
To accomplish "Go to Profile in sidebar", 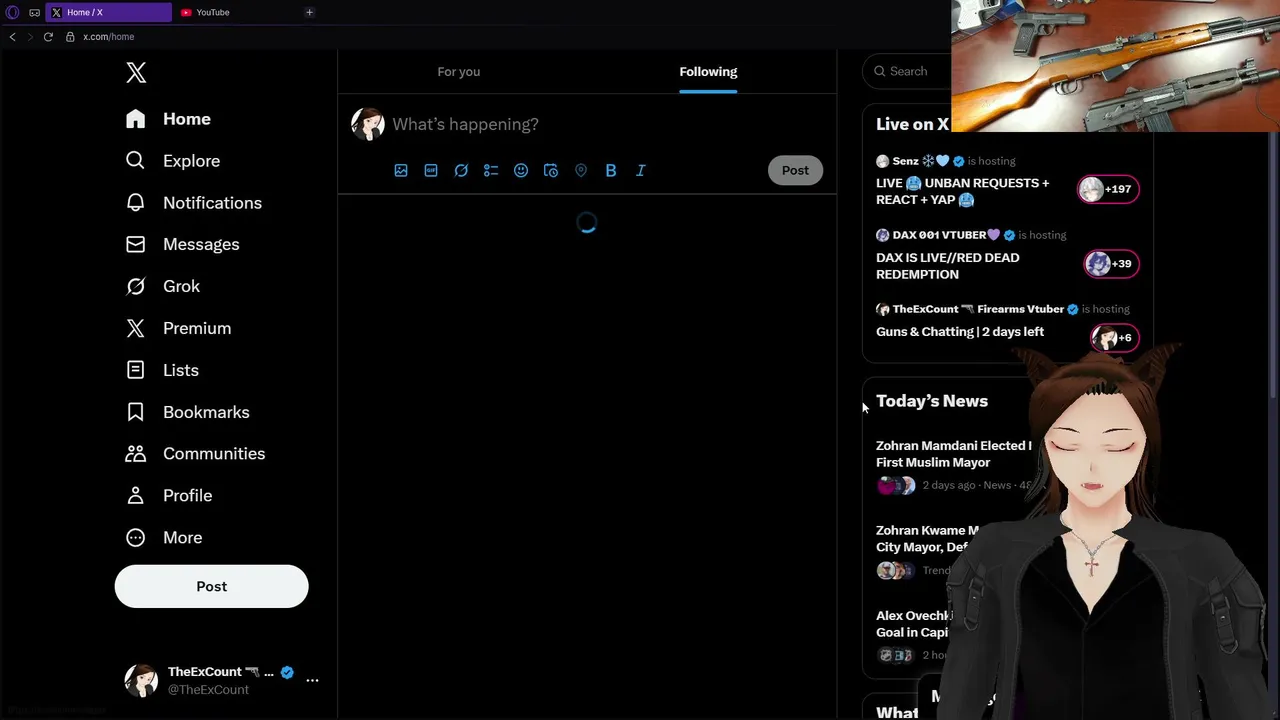I will tap(168, 495).
